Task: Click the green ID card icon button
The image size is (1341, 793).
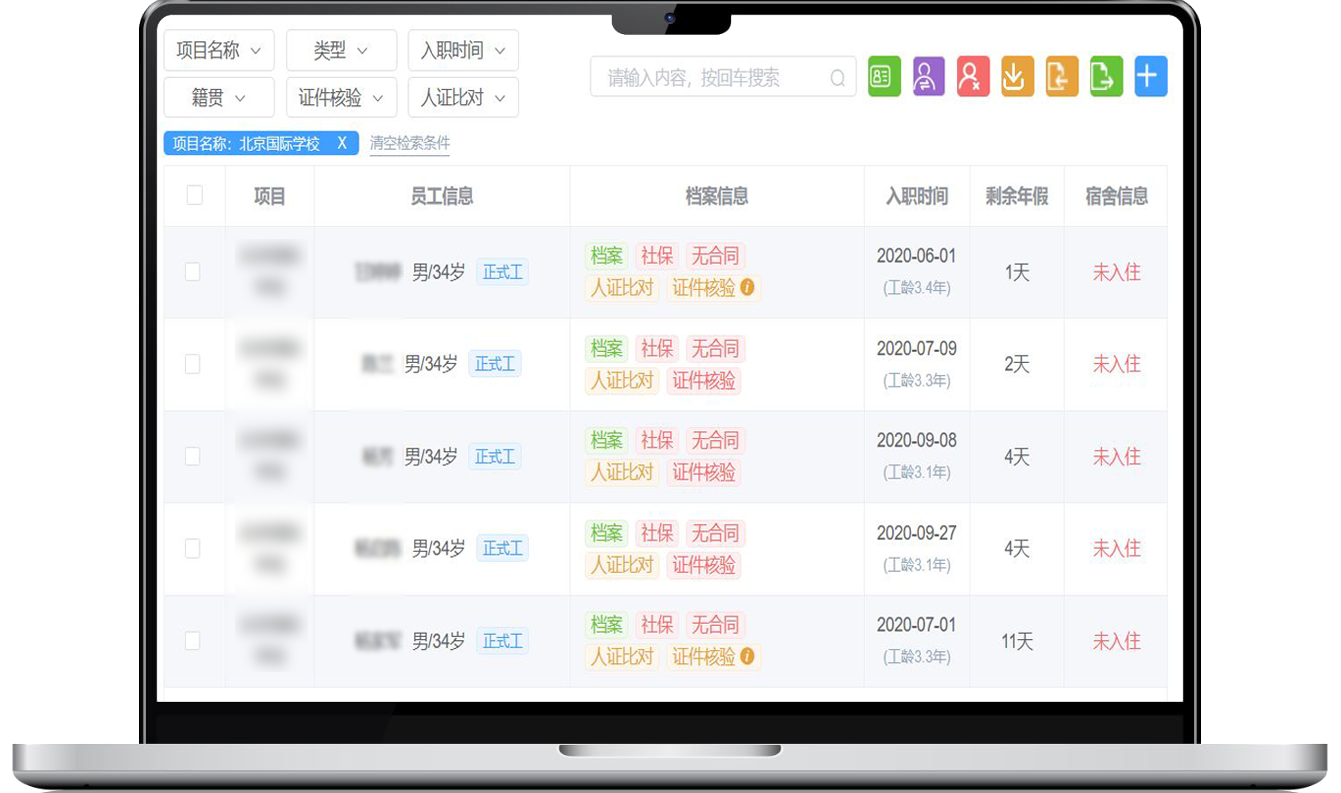Action: [884, 77]
